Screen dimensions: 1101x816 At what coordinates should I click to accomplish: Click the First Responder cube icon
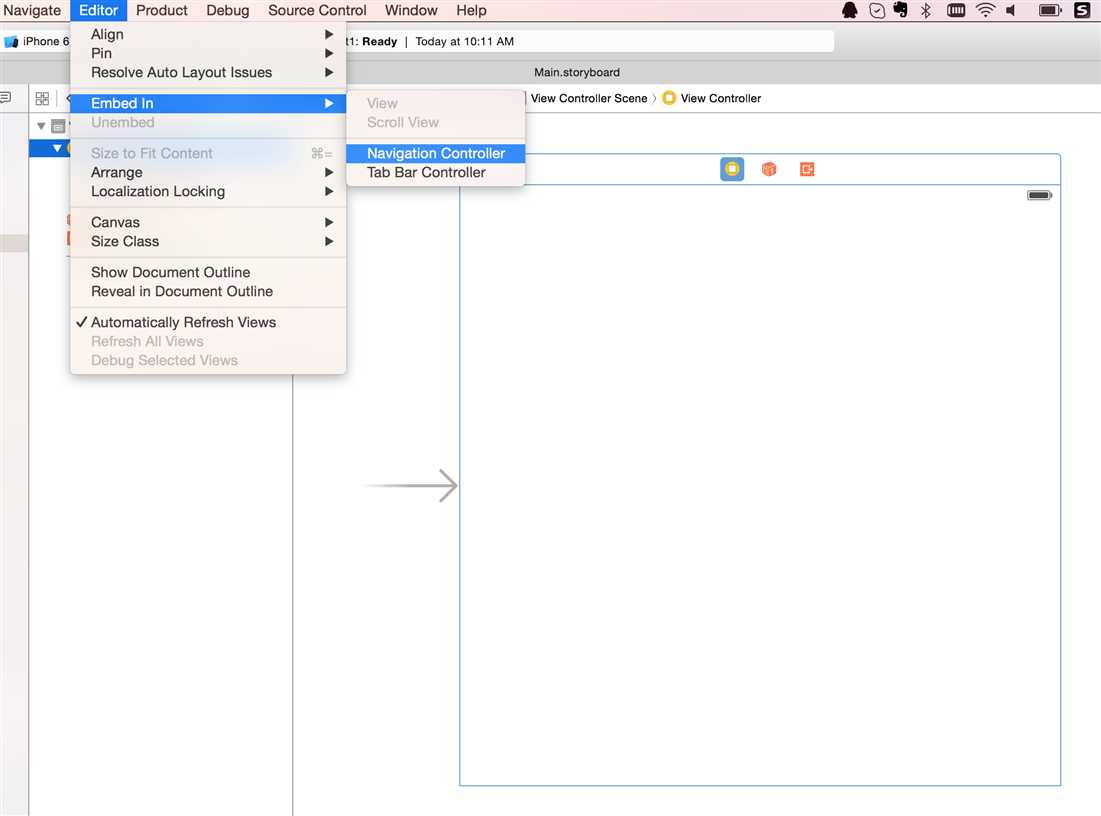coord(769,169)
